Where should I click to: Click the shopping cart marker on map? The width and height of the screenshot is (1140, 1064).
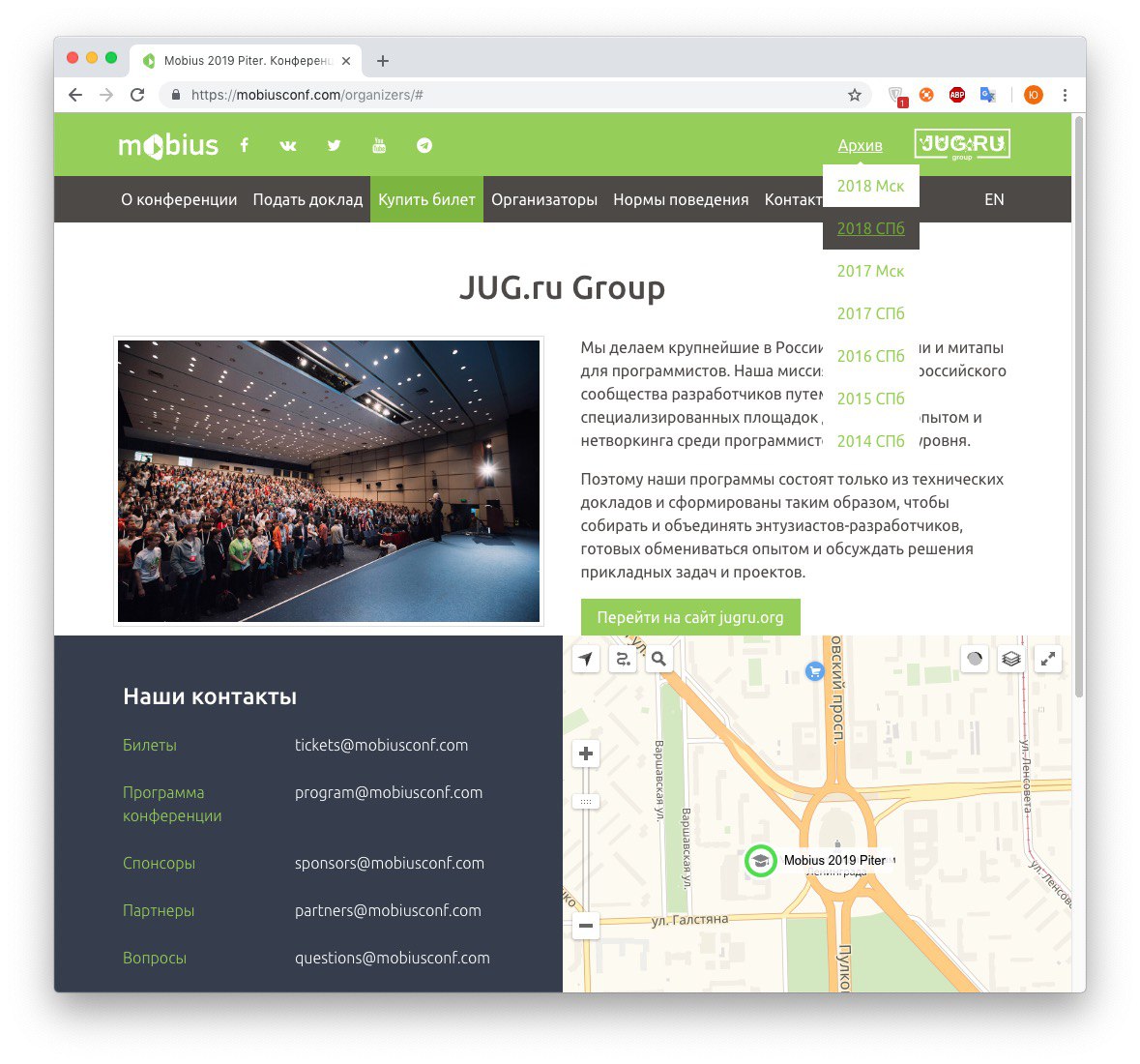coord(815,671)
